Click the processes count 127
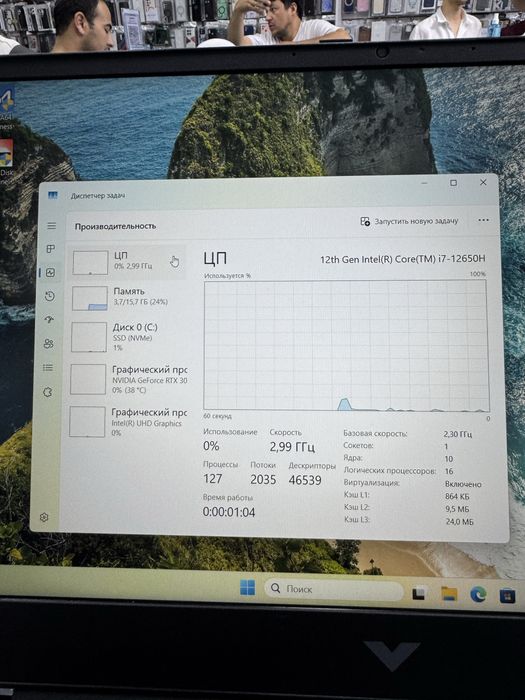Image resolution: width=525 pixels, height=700 pixels. pos(212,479)
